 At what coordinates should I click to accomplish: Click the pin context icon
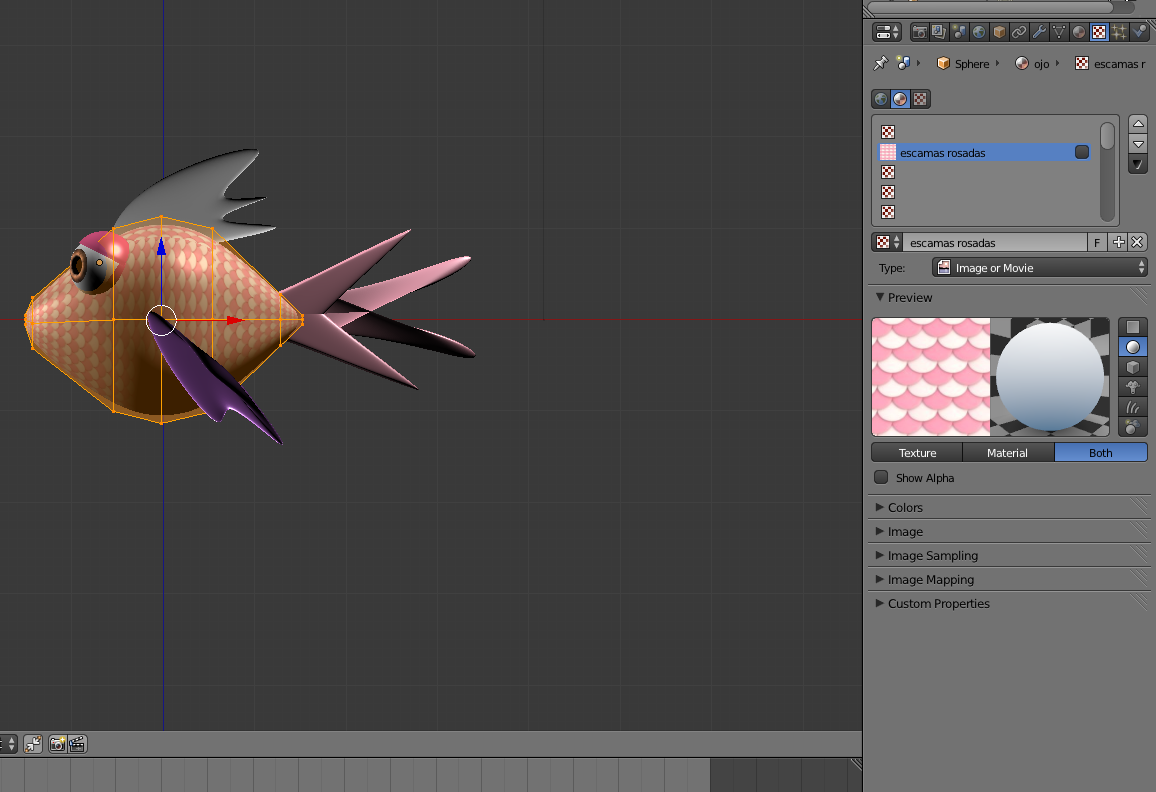(x=880, y=63)
